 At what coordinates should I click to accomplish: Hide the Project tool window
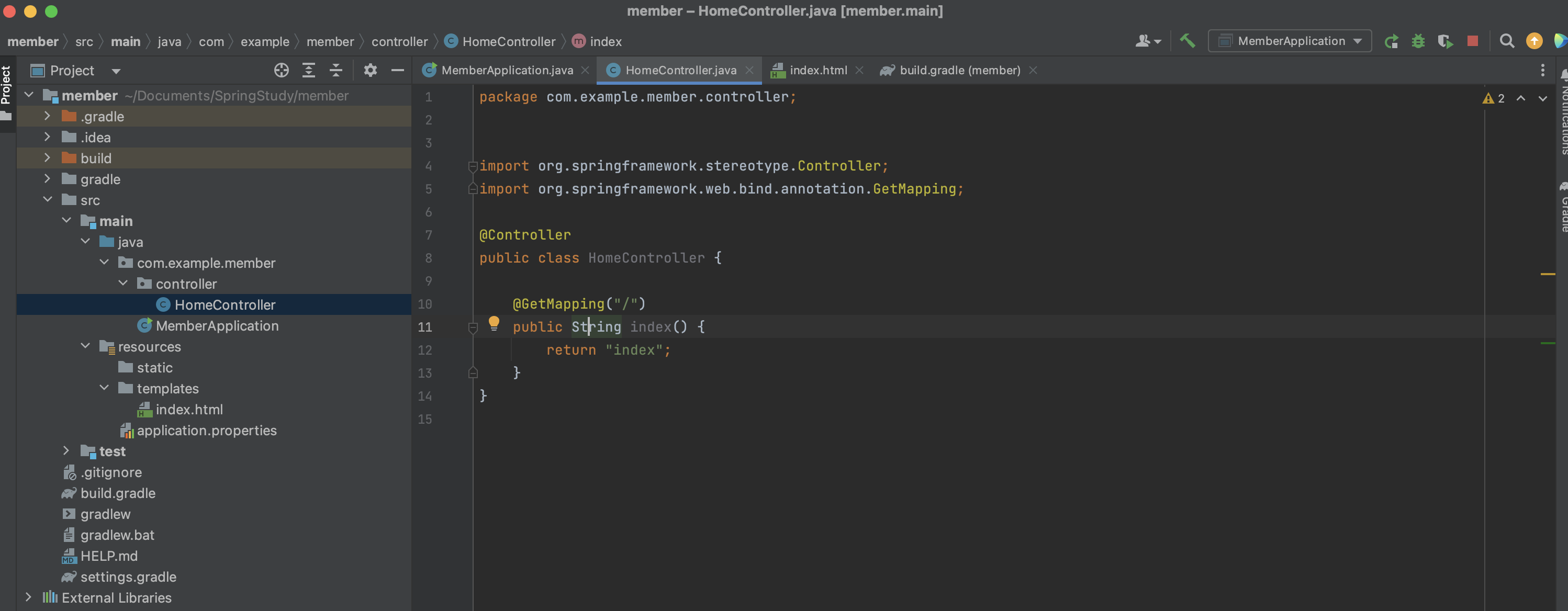point(397,71)
